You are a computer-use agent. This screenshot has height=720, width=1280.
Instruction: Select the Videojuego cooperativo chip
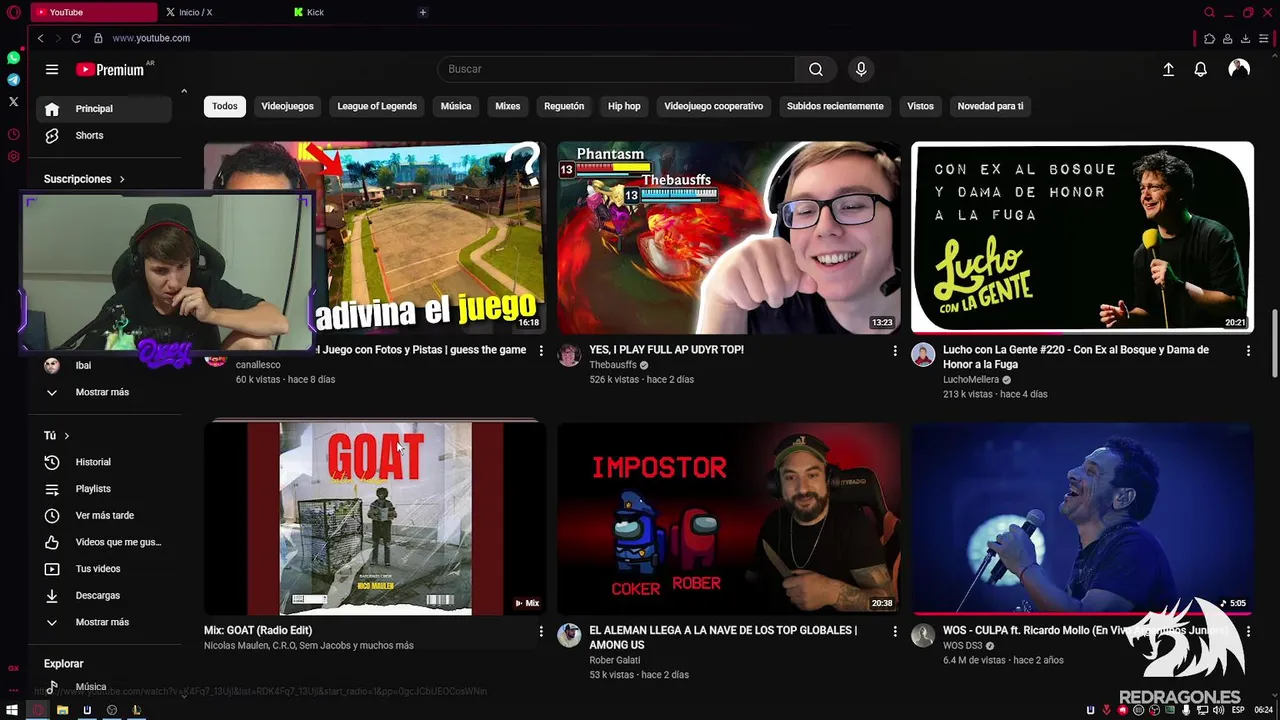click(x=714, y=106)
